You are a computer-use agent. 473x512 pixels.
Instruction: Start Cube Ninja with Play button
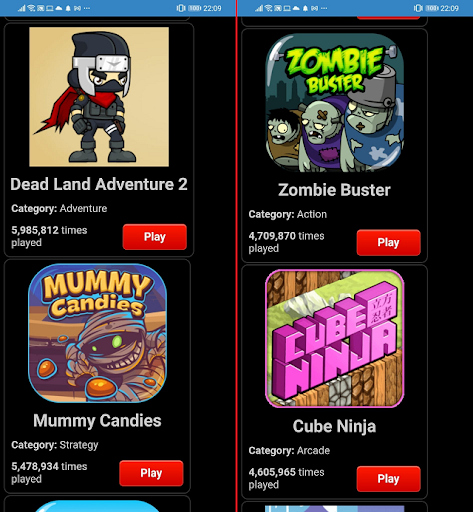coord(388,479)
